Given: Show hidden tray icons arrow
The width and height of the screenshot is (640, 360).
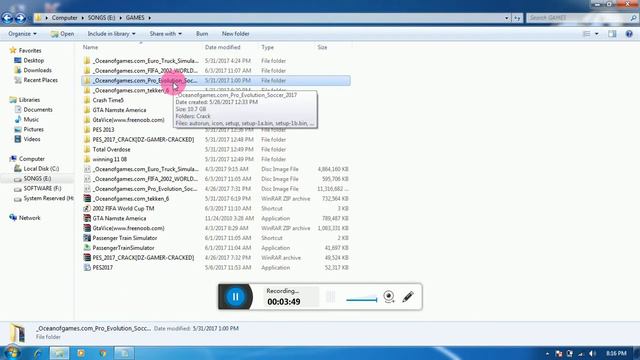Looking at the screenshot, I should 547,353.
